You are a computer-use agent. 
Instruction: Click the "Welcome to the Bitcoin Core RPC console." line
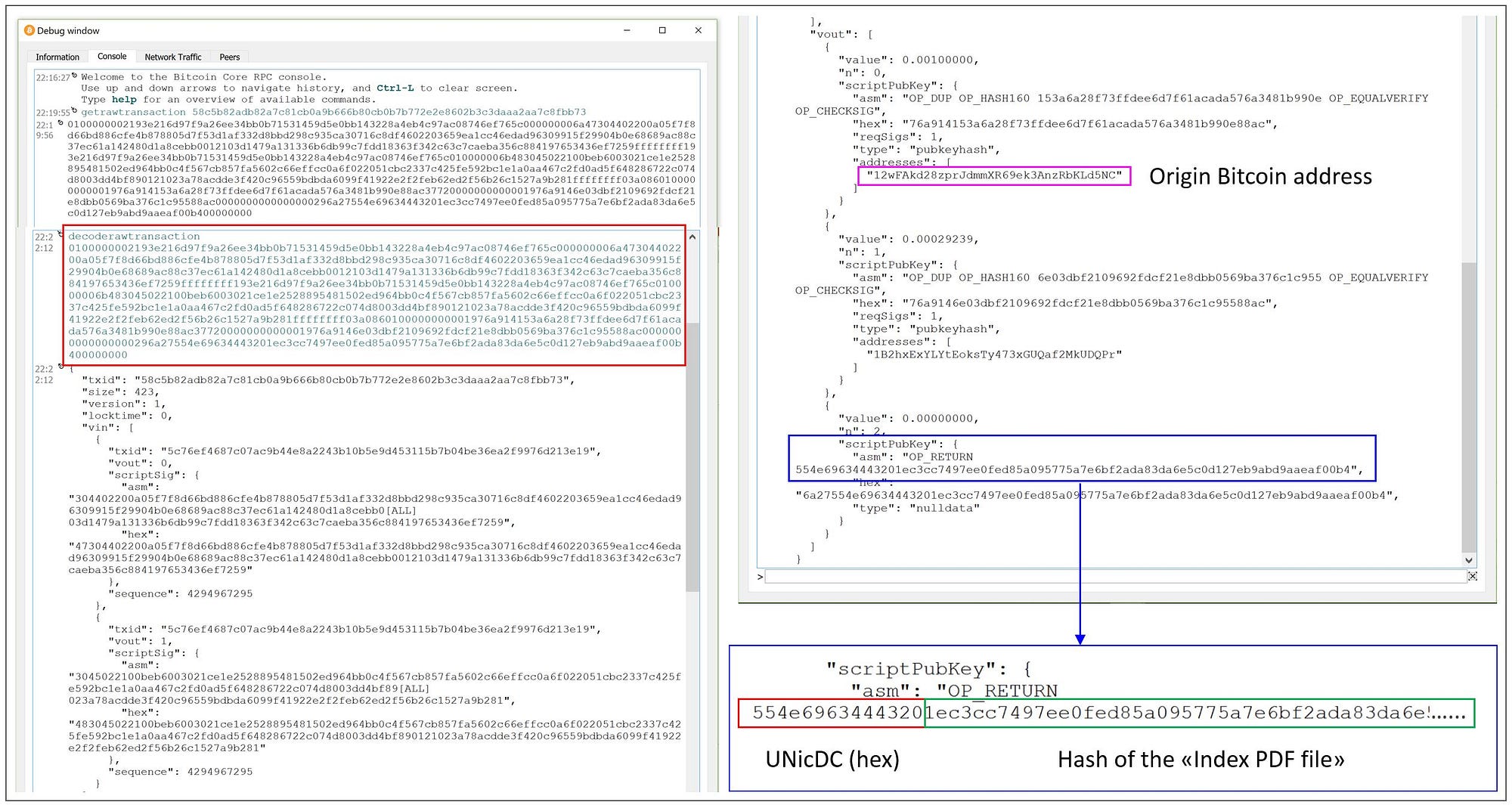coord(204,77)
